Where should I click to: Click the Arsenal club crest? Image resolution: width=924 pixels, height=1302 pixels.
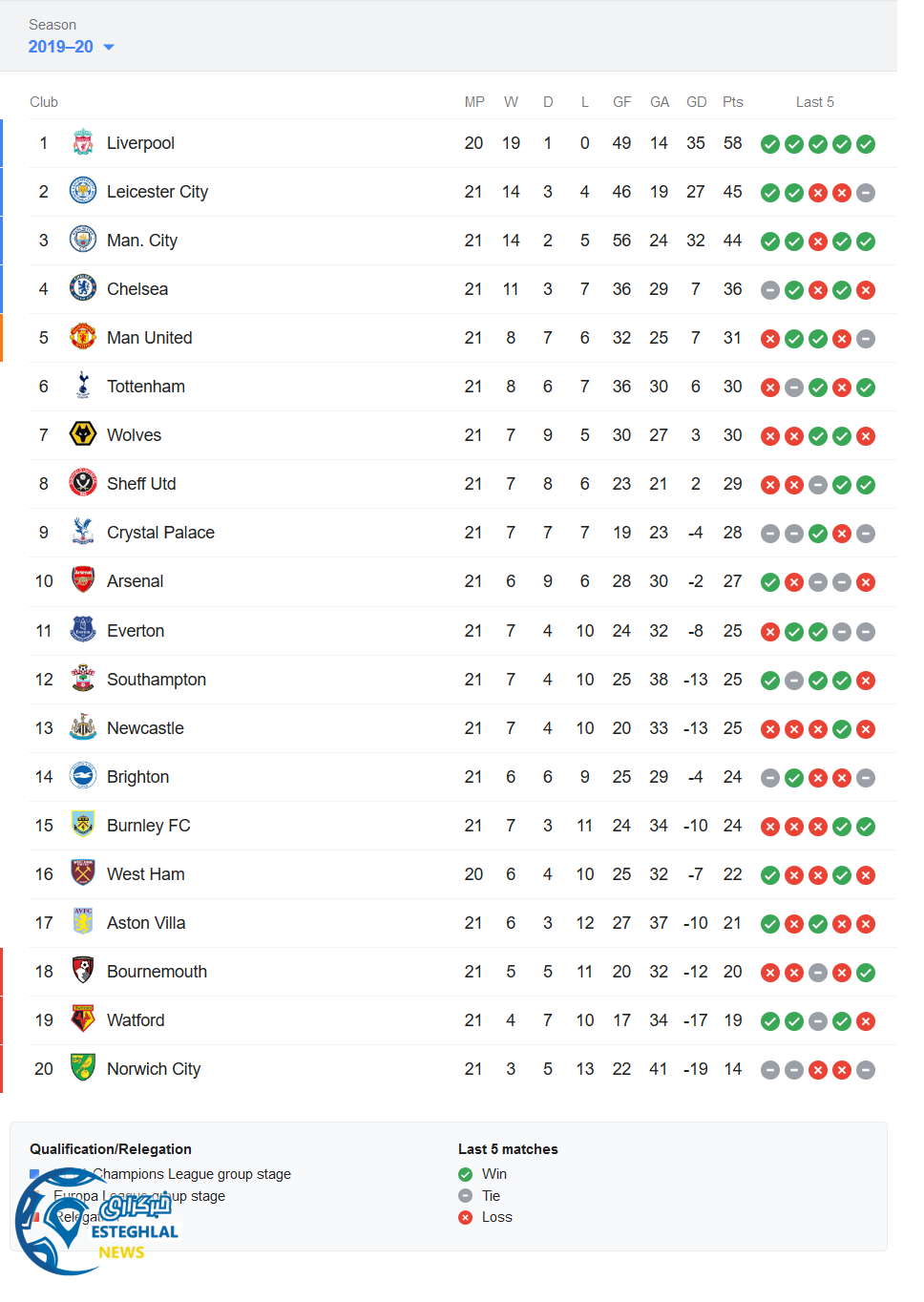(x=83, y=580)
